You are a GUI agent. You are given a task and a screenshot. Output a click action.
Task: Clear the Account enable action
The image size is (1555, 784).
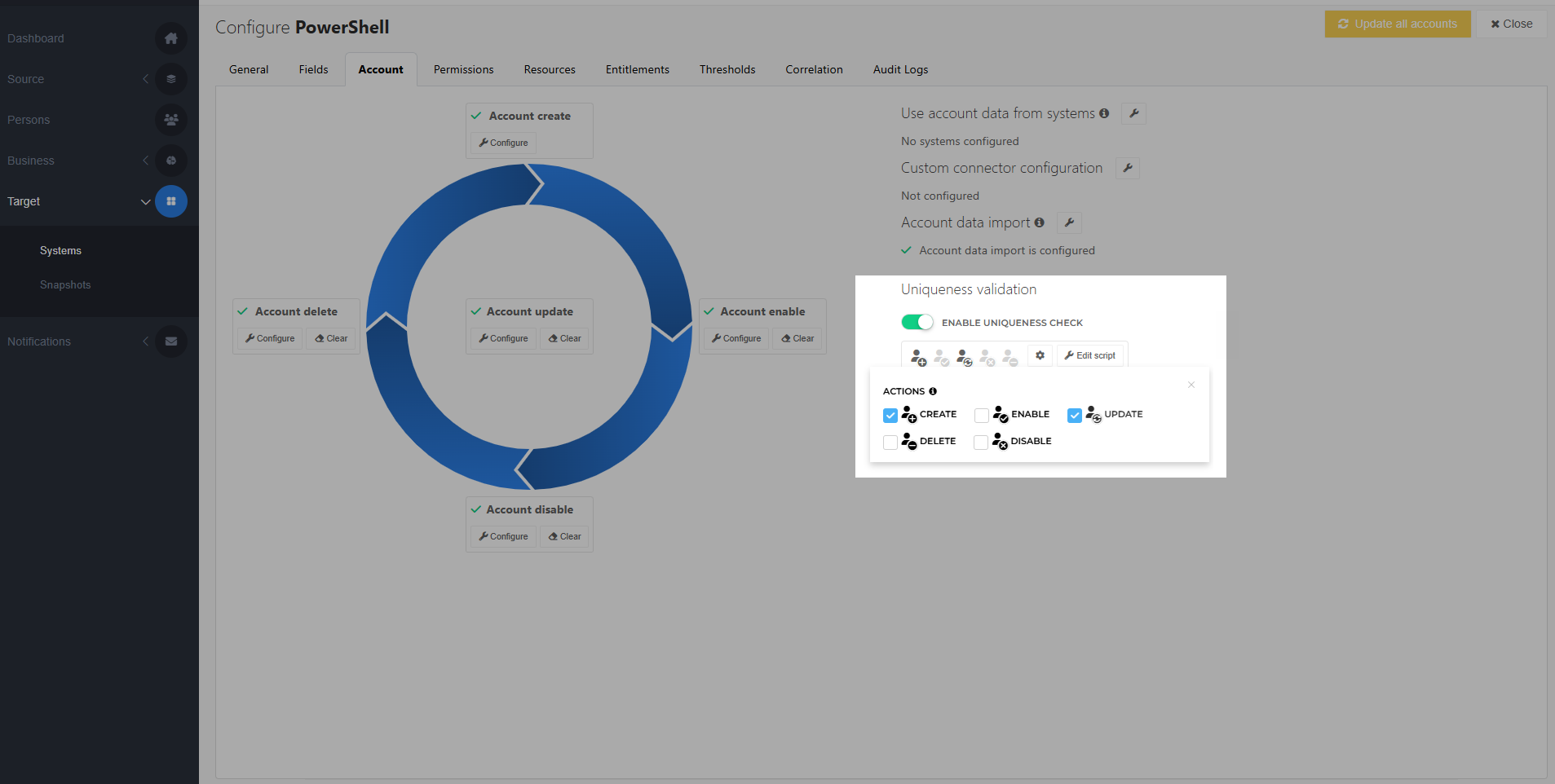pos(797,338)
